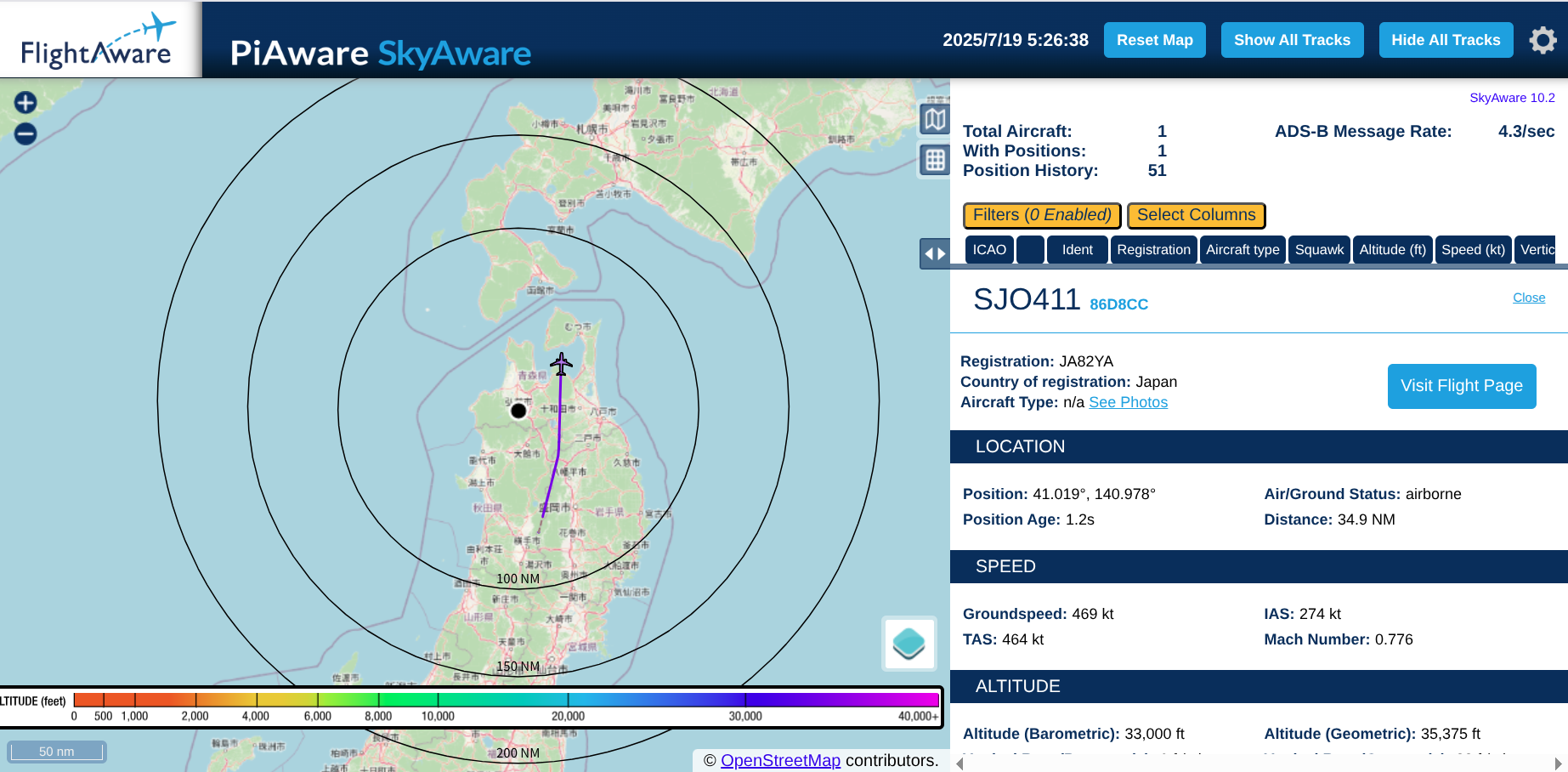
Task: Open OpenStreetMap attribution link
Action: click(x=780, y=760)
